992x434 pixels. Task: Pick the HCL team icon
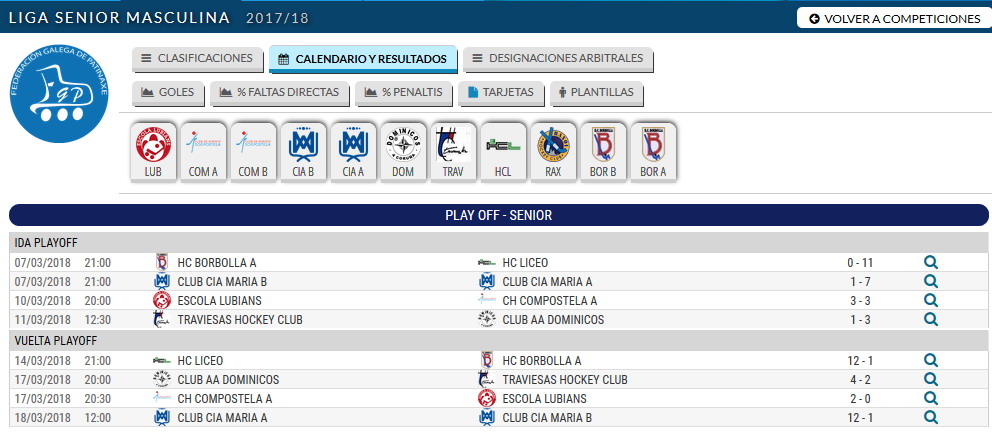pyautogui.click(x=503, y=151)
